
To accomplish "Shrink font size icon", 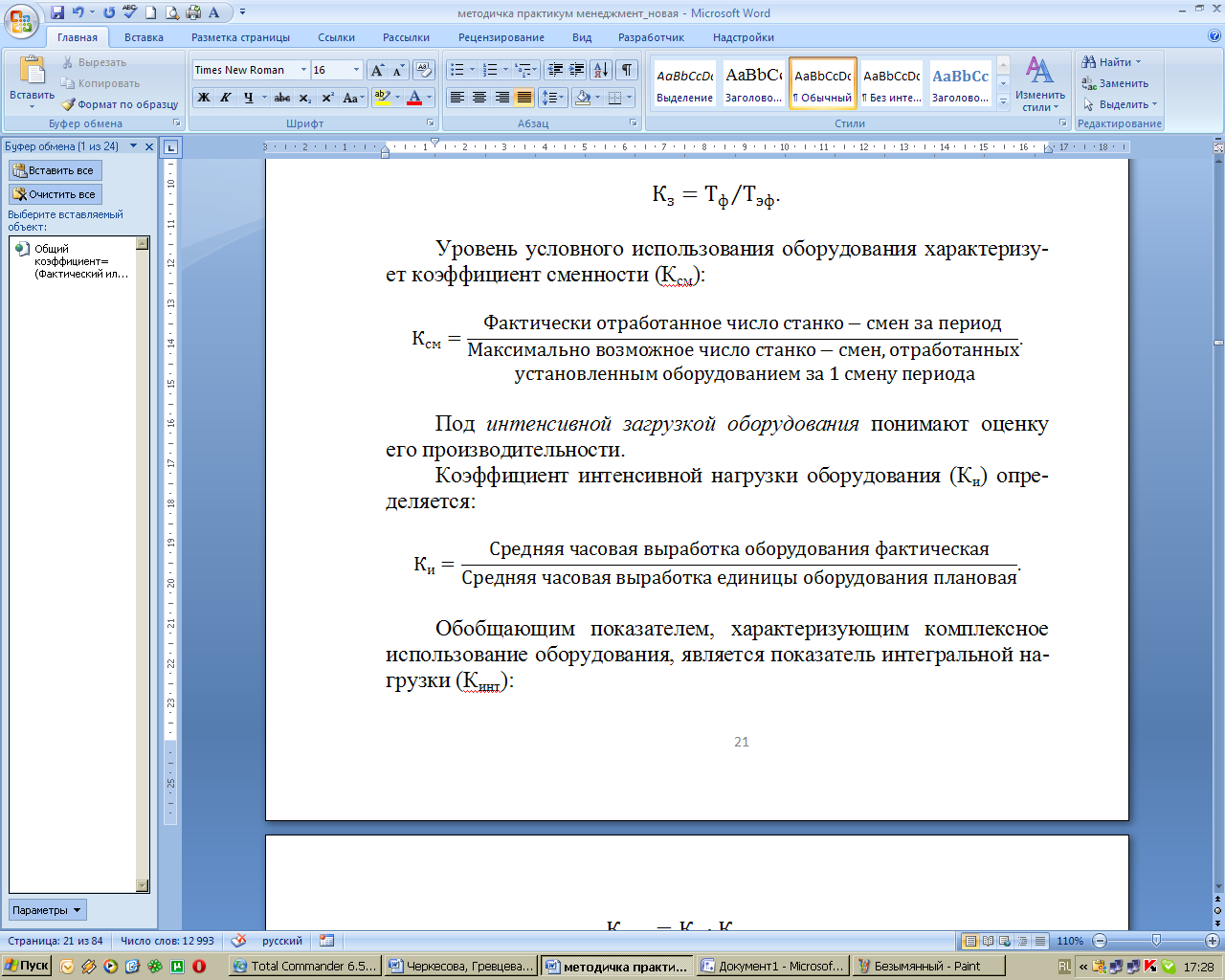I will click(x=398, y=70).
